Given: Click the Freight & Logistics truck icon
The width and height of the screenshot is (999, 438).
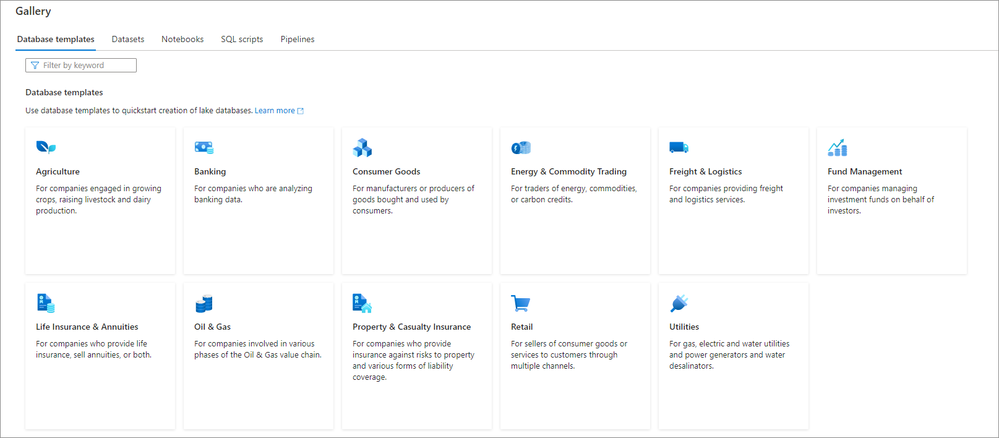Looking at the screenshot, I should click(x=679, y=148).
